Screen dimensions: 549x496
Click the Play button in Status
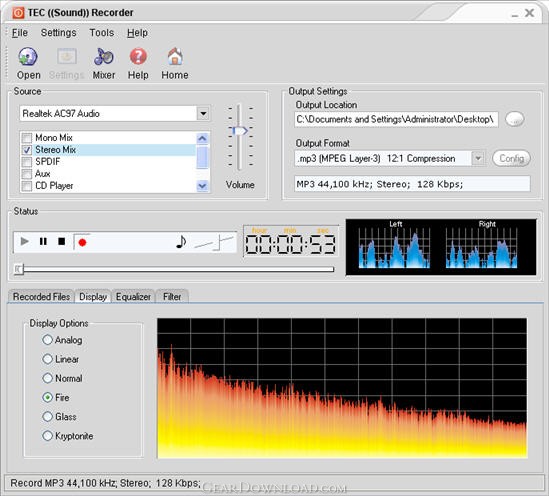click(25, 241)
